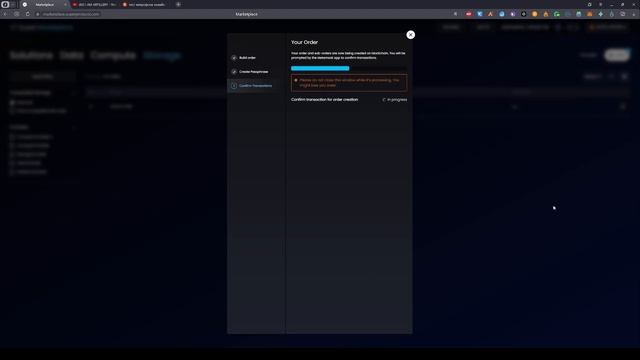Click the search icon in the browser toolbar
The width and height of the screenshot is (640, 360).
pyautogui.click(x=456, y=14)
